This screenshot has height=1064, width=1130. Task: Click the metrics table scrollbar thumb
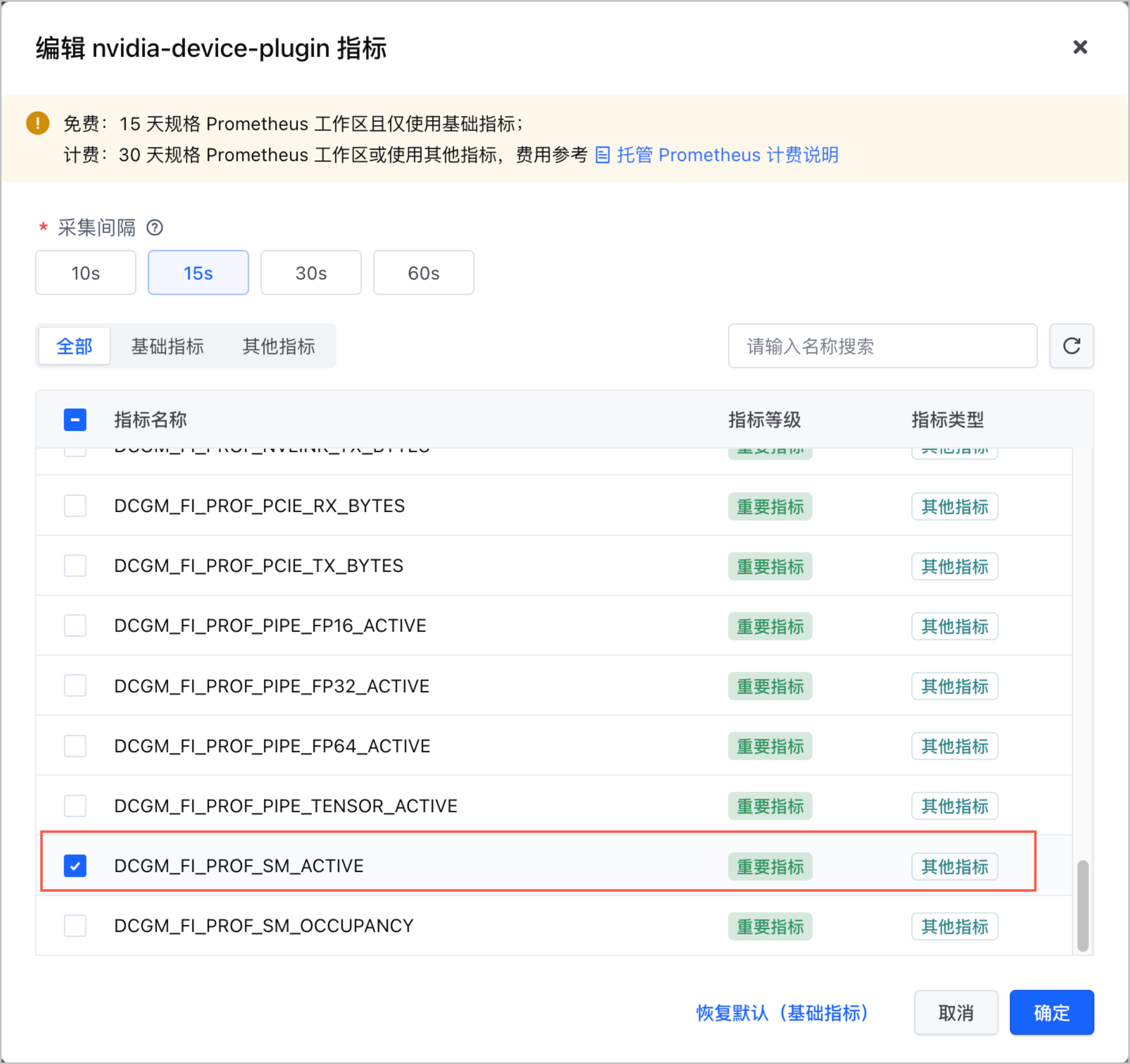1082,906
